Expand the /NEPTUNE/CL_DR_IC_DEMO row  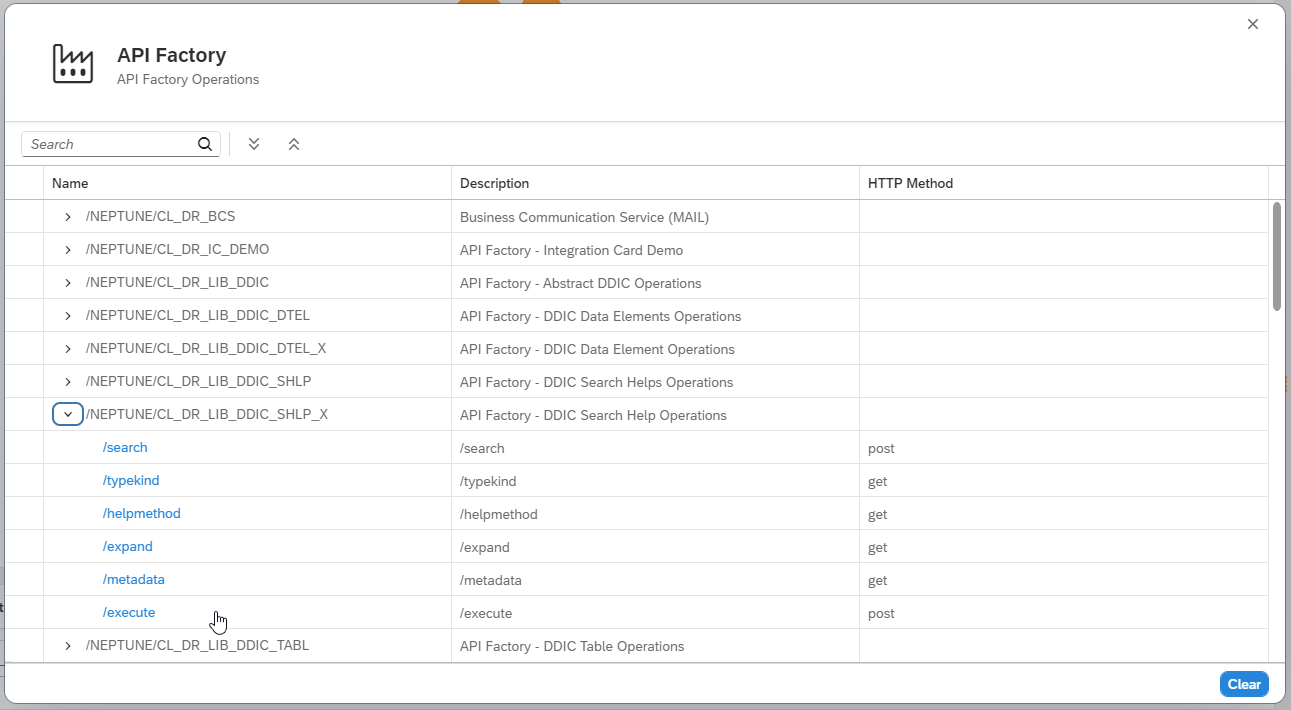[x=67, y=249]
